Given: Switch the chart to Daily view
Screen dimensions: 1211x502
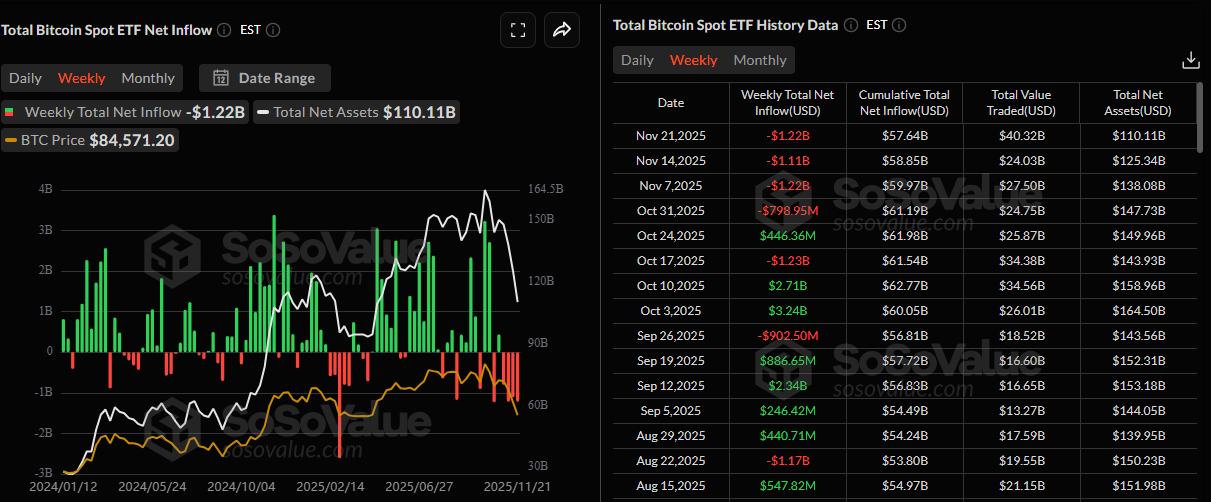Looking at the screenshot, I should [26, 78].
